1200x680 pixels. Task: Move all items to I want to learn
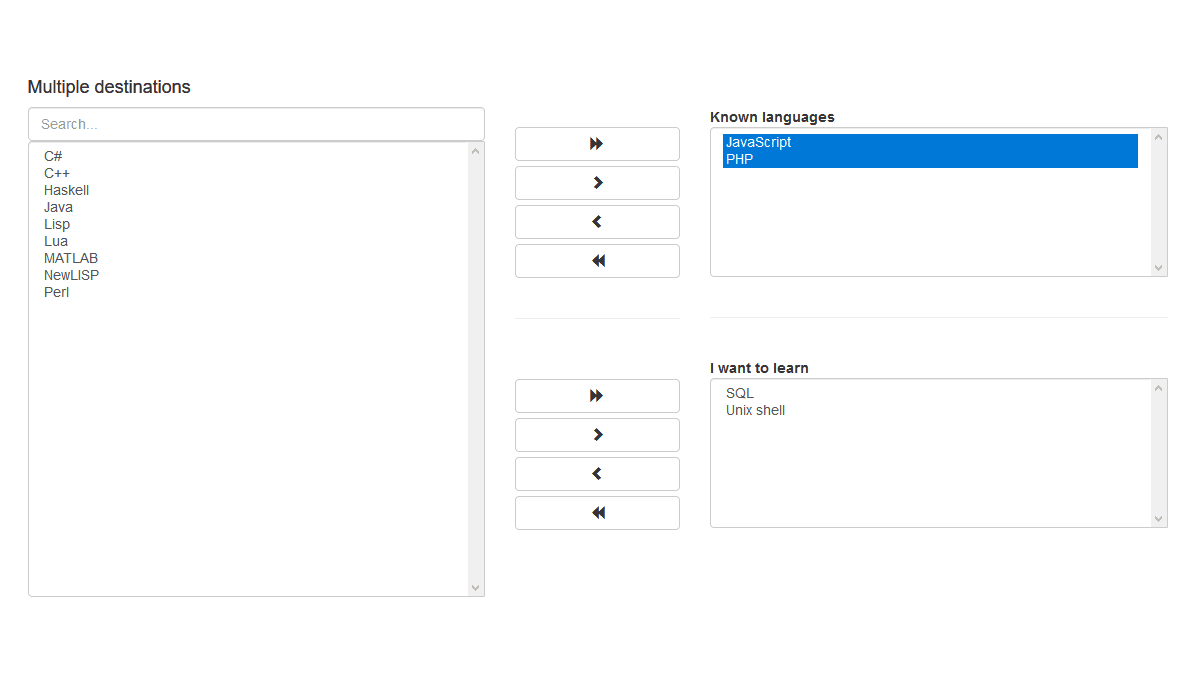pyautogui.click(x=597, y=396)
